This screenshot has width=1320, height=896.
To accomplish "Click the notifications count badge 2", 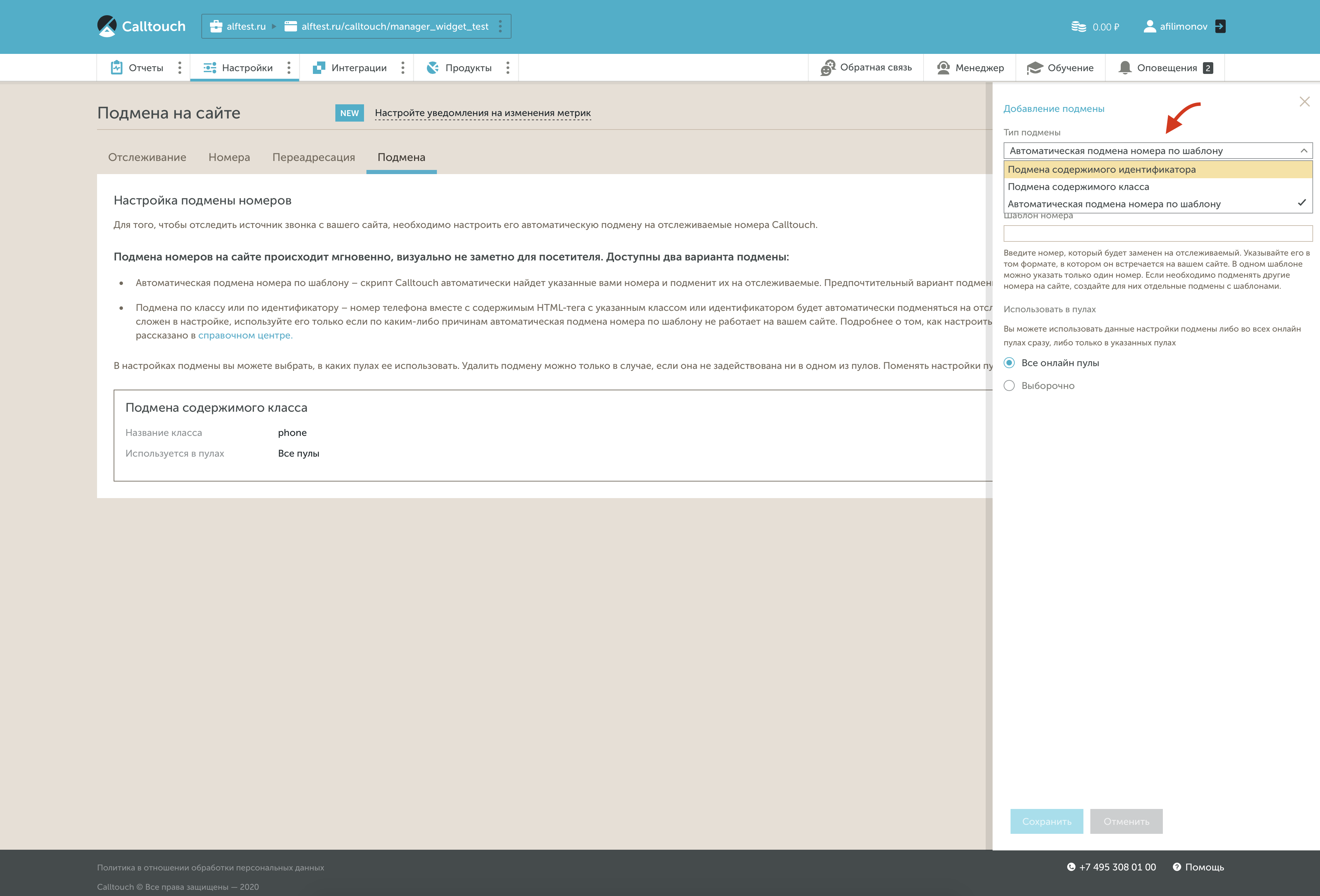I will click(1207, 68).
